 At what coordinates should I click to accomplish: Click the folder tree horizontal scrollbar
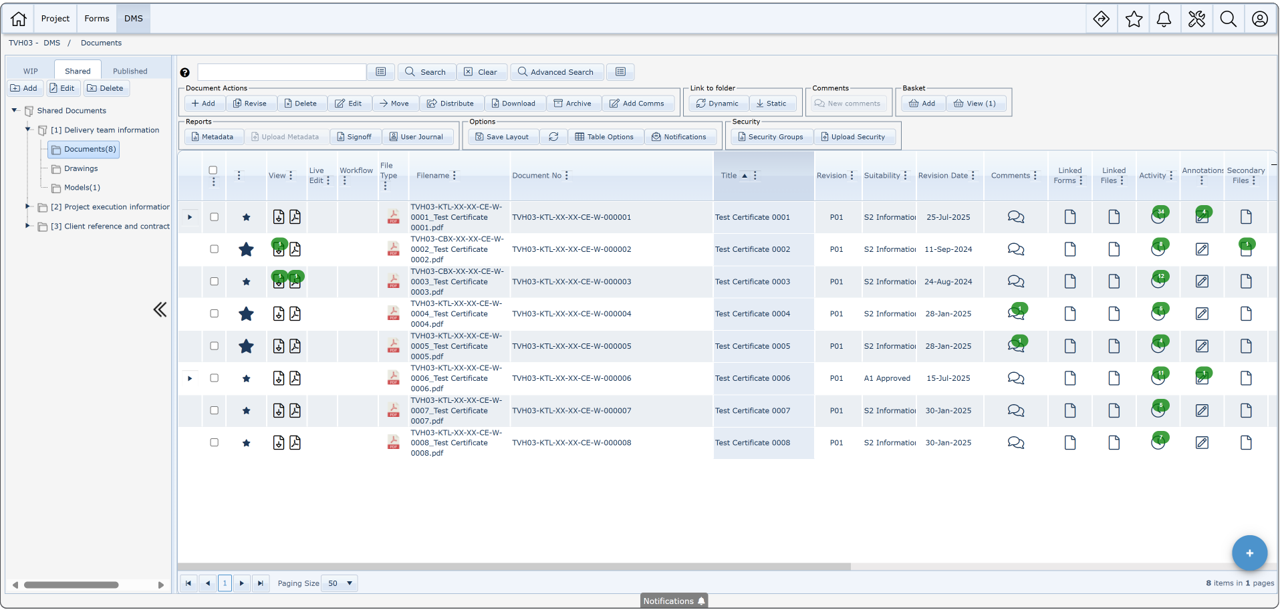71,585
